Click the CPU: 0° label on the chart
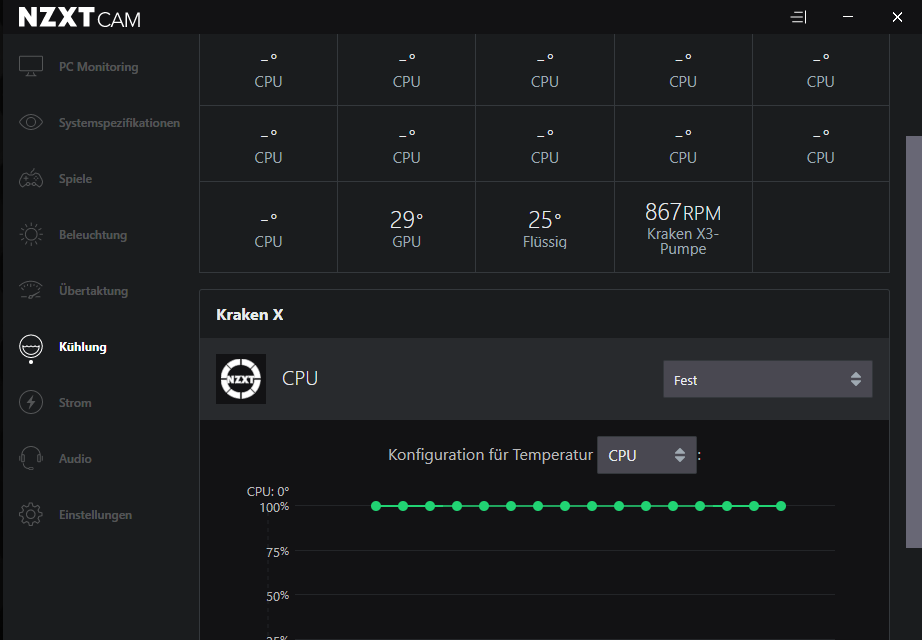Viewport: 922px width, 640px height. coord(268,491)
